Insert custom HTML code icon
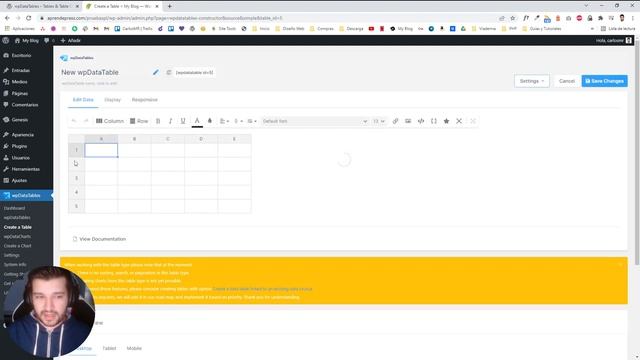The width and height of the screenshot is (640, 360). coord(421,121)
